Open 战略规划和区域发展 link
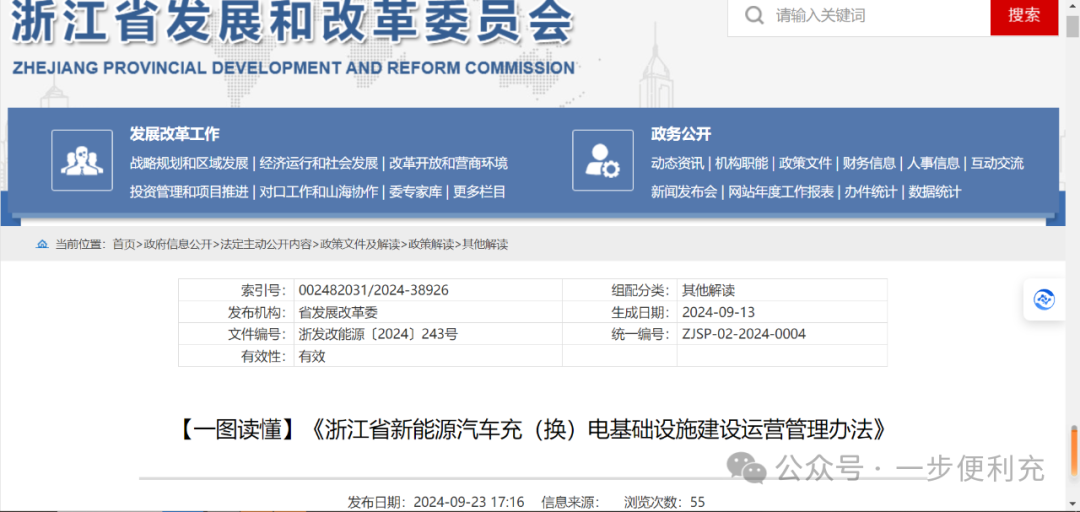The height and width of the screenshot is (512, 1080). [x=189, y=163]
